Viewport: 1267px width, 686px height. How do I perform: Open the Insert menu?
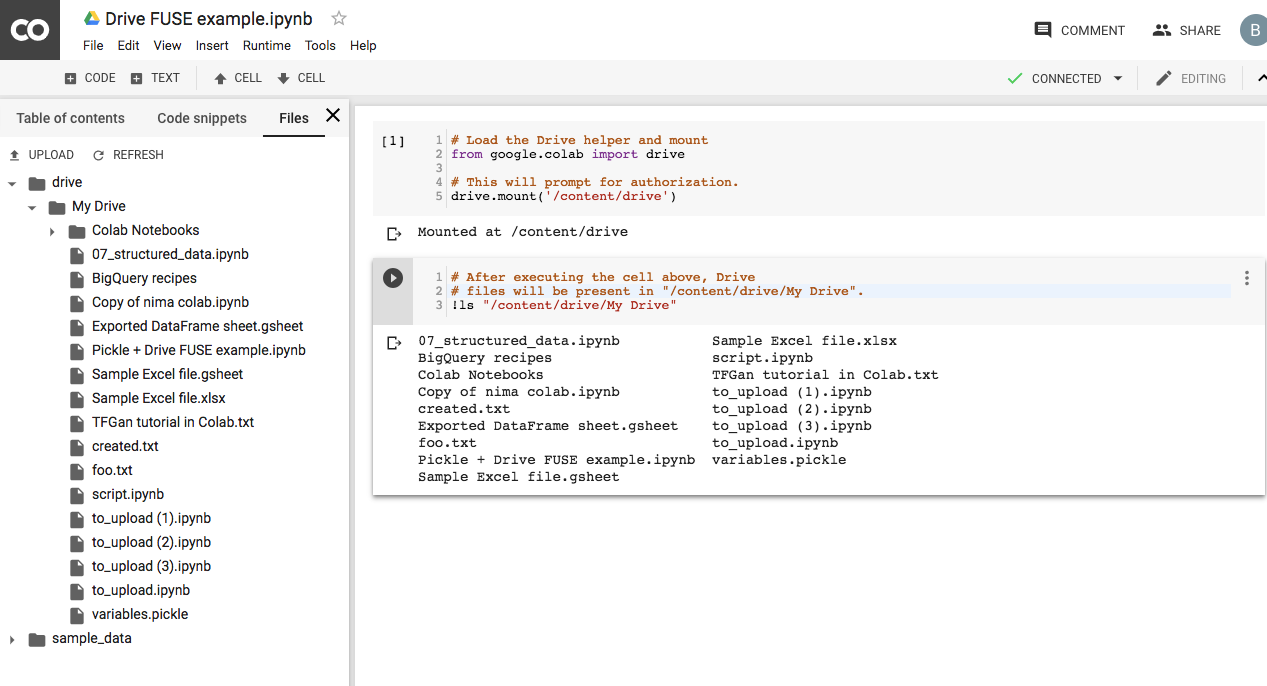click(x=212, y=45)
